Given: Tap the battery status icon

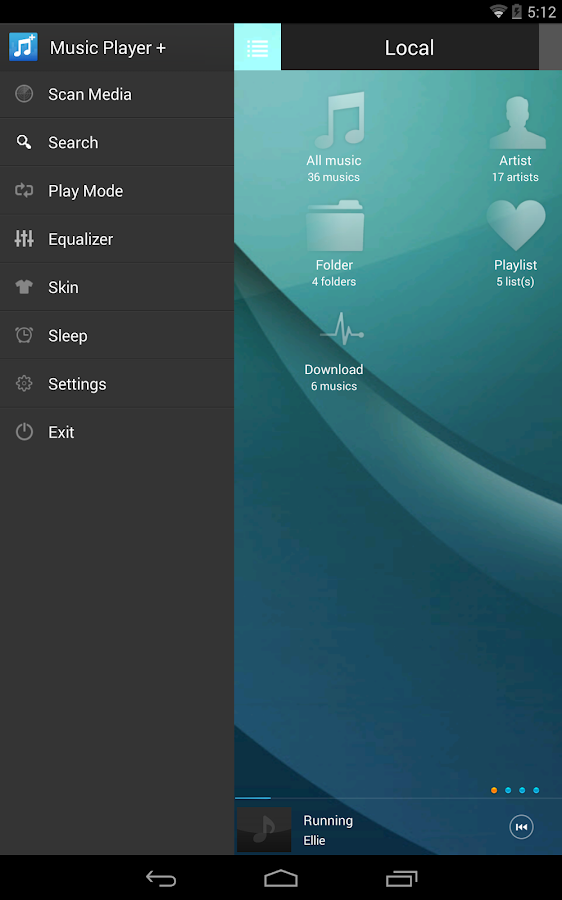Looking at the screenshot, I should click(517, 11).
